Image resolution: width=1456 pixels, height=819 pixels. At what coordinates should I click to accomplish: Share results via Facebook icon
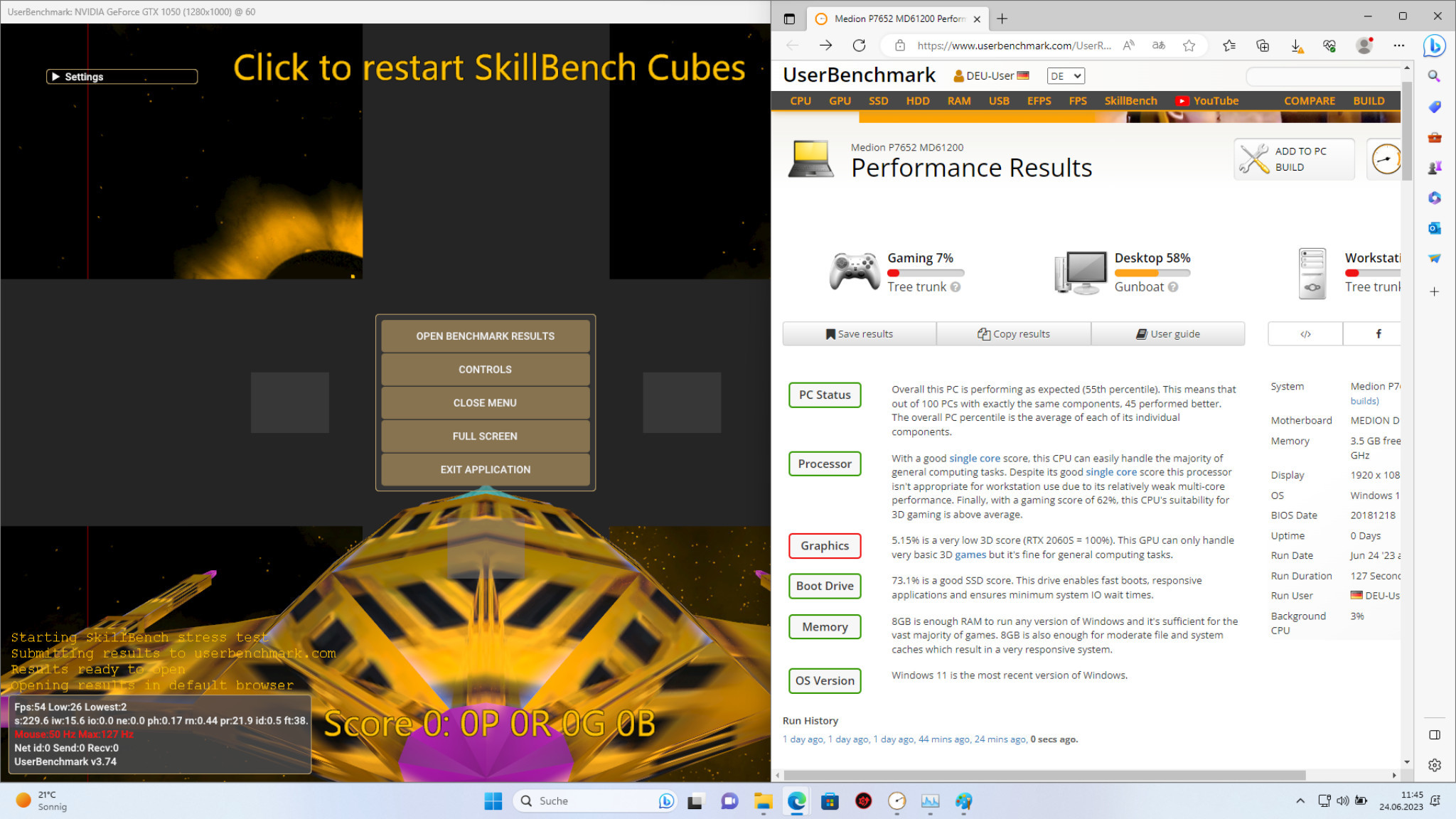pos(1378,333)
